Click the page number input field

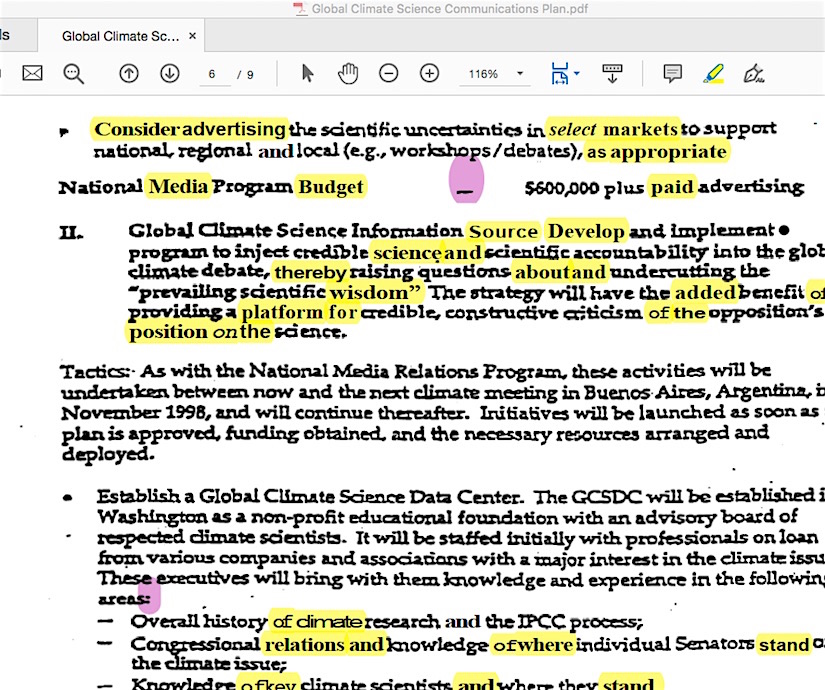coord(215,74)
